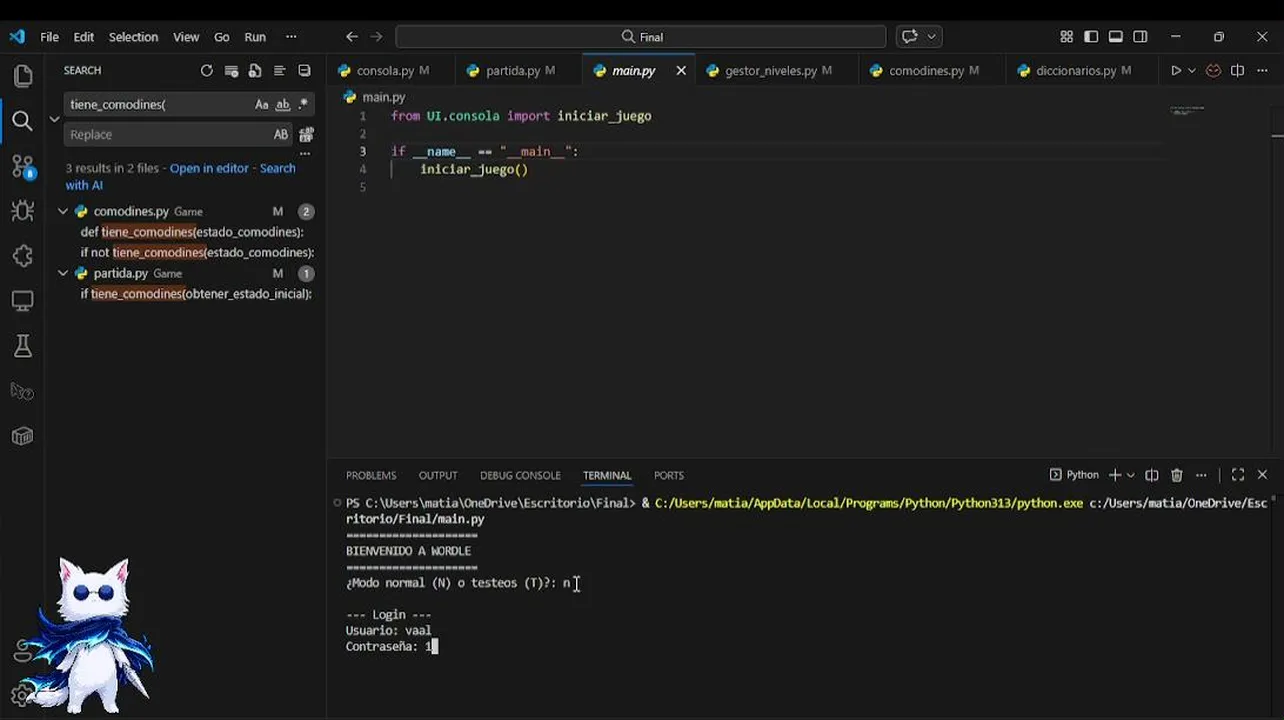The width and height of the screenshot is (1284, 720).
Task: Switch to the PROBLEMS panel tab
Action: [371, 475]
